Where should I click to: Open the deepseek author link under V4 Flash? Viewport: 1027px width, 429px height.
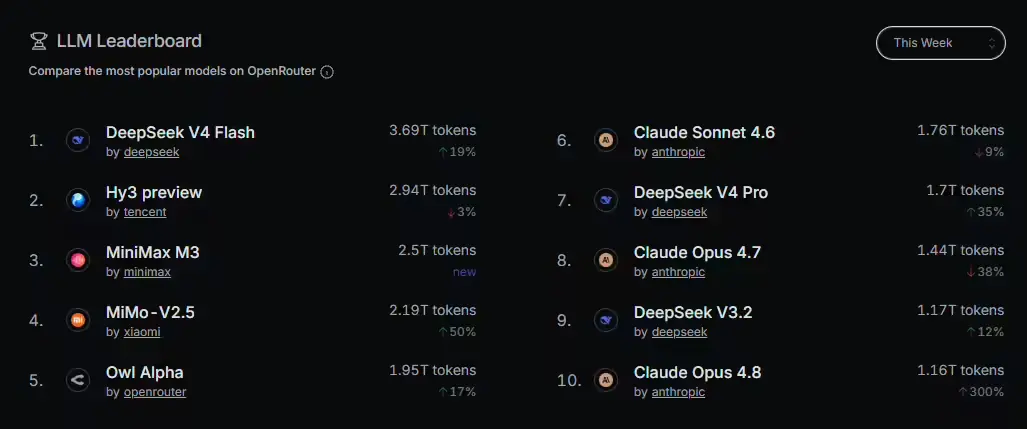[x=151, y=152]
